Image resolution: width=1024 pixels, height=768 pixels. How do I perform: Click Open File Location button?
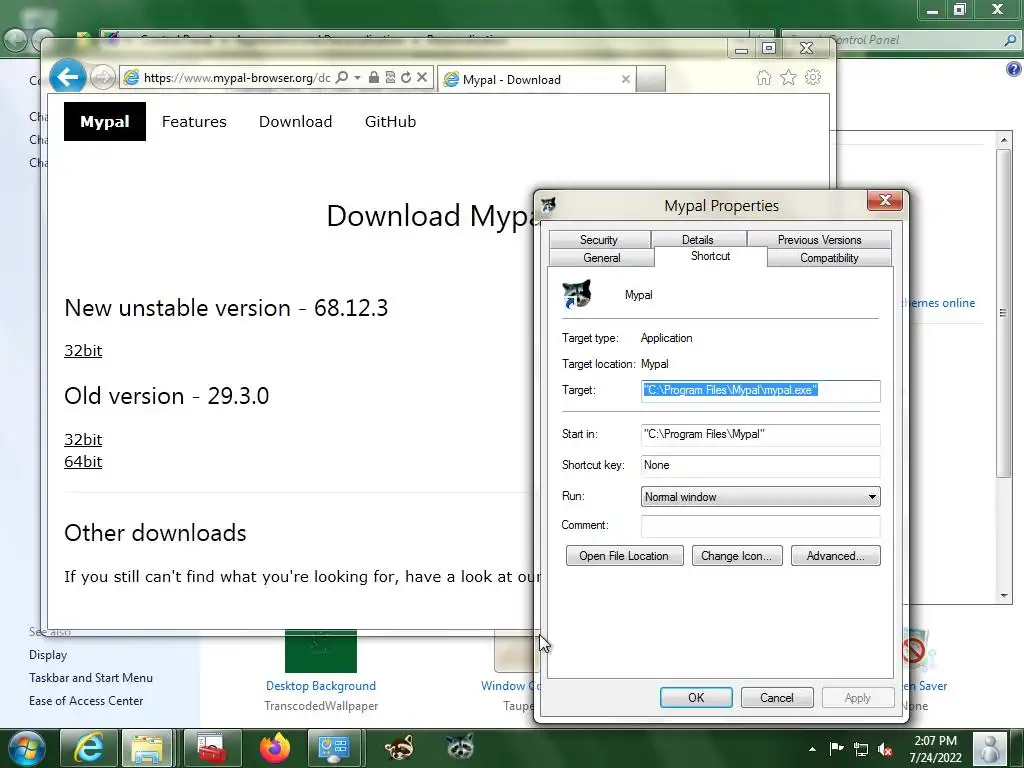[x=624, y=556]
